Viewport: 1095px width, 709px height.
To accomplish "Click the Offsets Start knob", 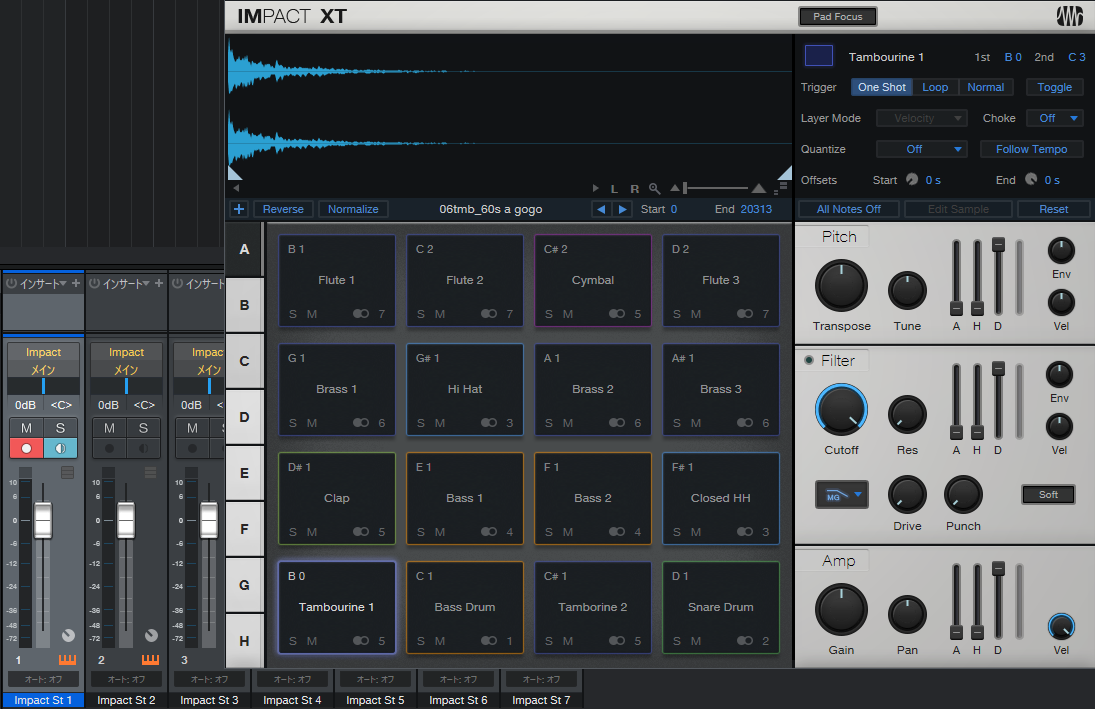I will pos(912,180).
